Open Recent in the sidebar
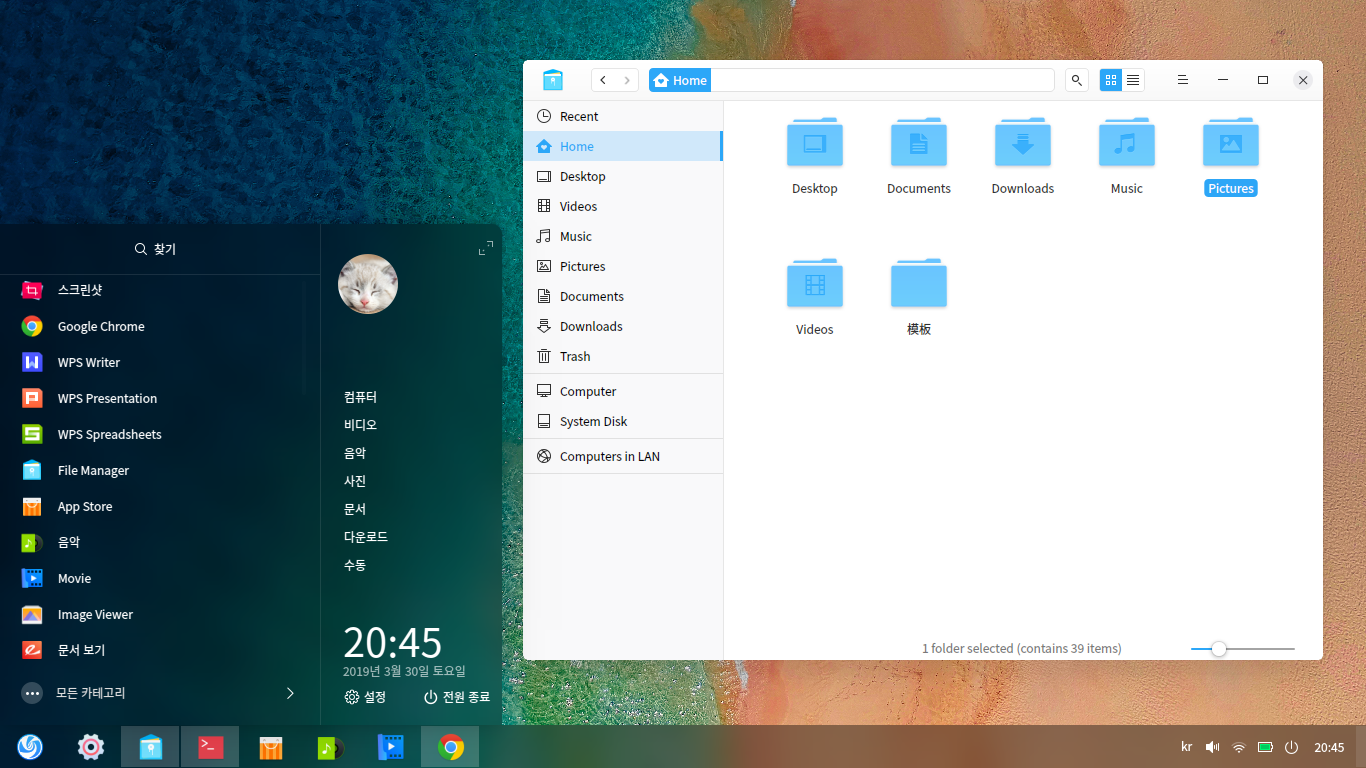 pos(578,116)
